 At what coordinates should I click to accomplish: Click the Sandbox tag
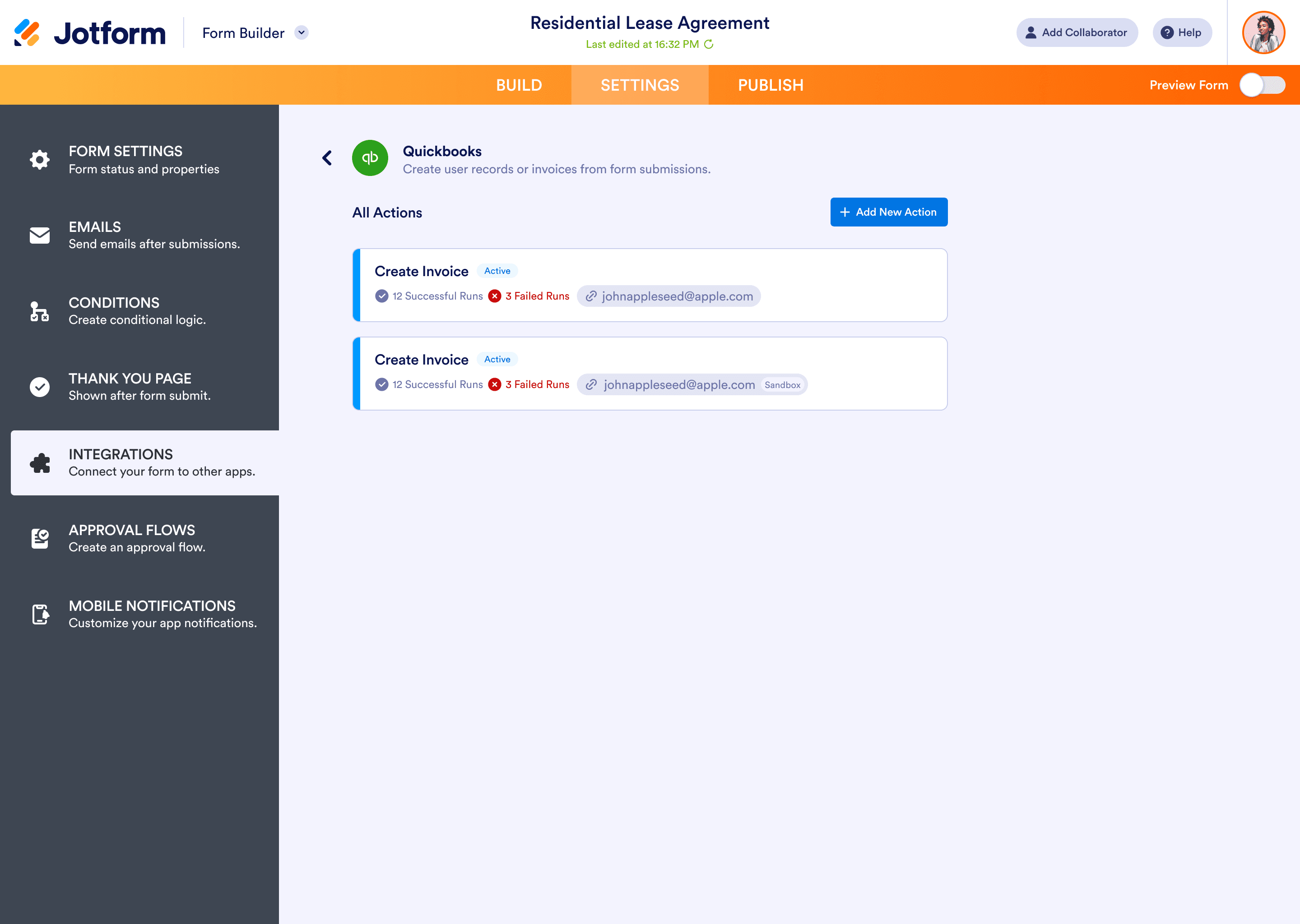coord(782,385)
